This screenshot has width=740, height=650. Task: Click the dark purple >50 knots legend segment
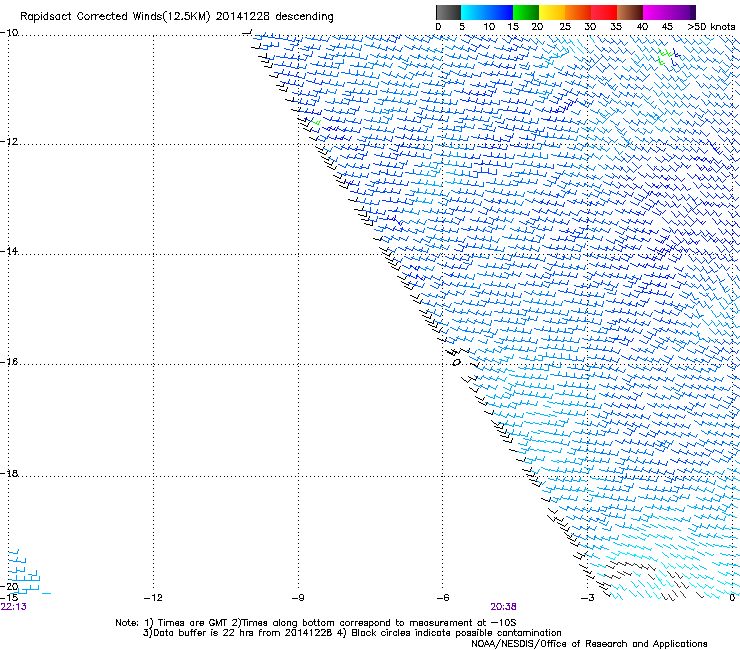pyautogui.click(x=693, y=12)
